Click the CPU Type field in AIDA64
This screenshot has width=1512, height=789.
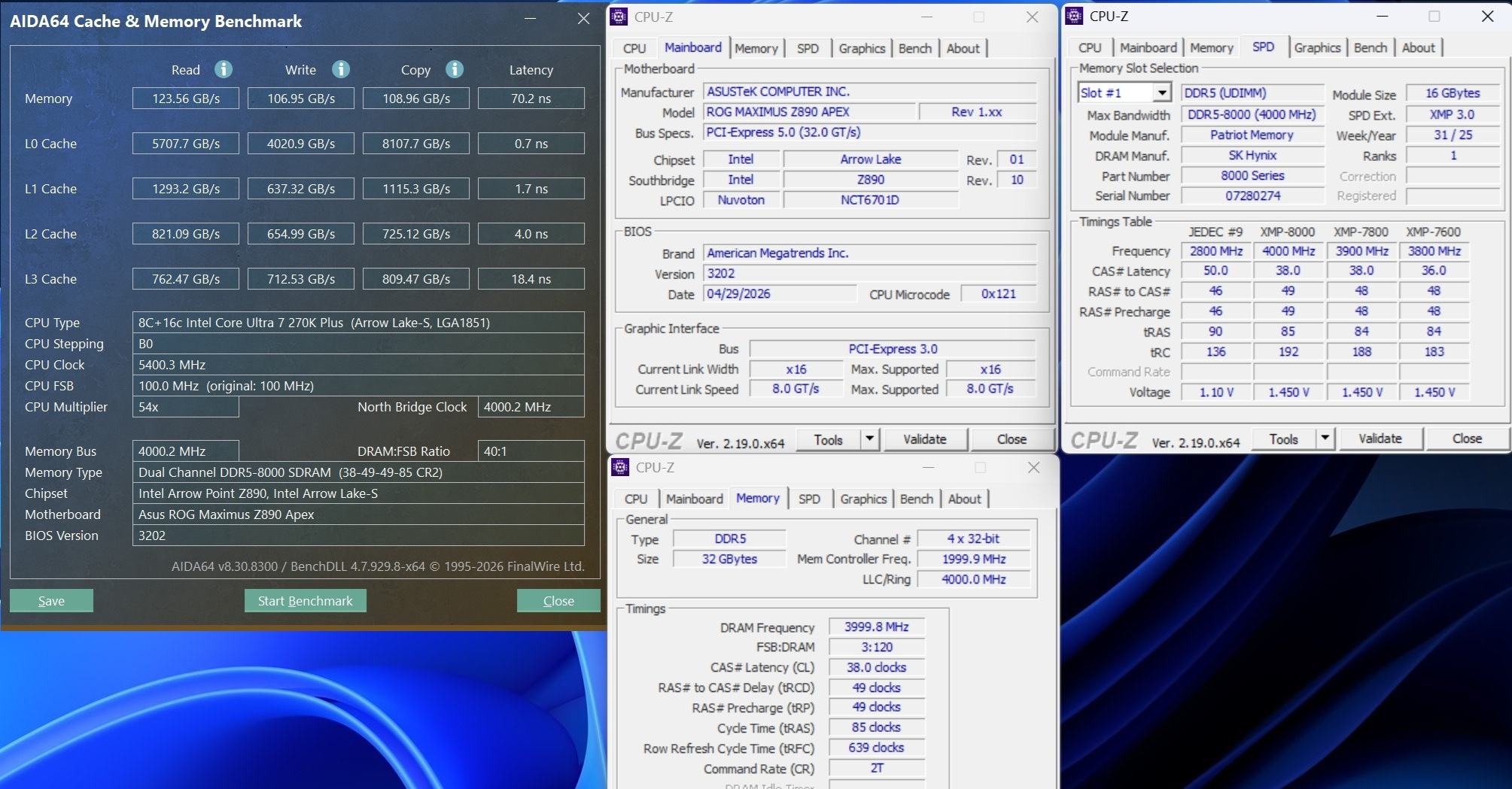(358, 323)
